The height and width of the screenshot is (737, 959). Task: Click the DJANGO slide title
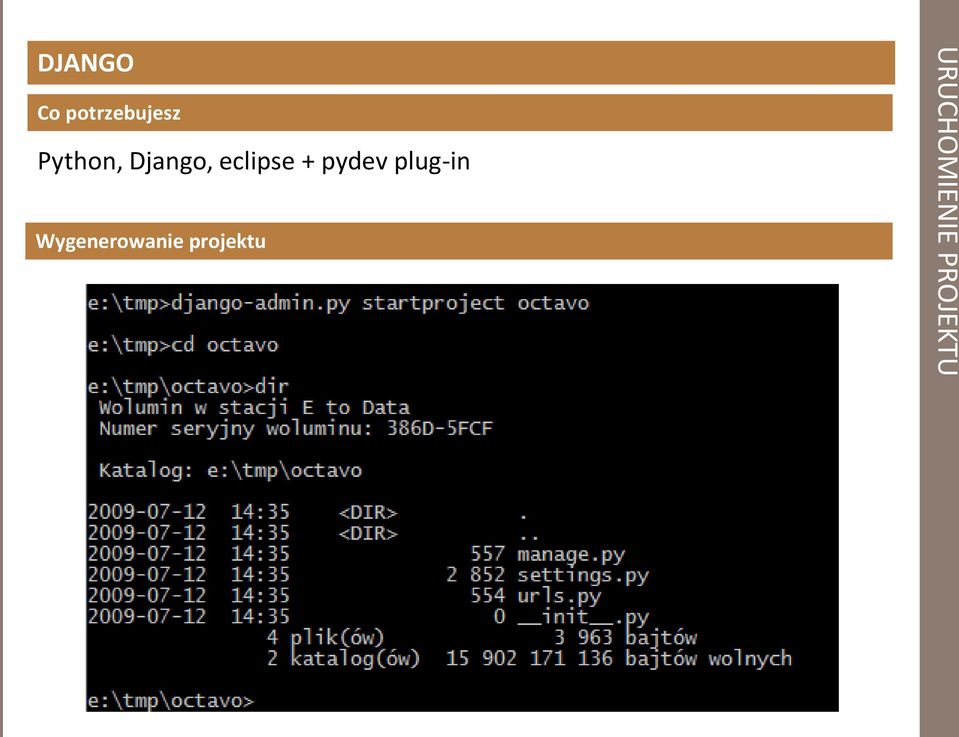pyautogui.click(x=86, y=63)
